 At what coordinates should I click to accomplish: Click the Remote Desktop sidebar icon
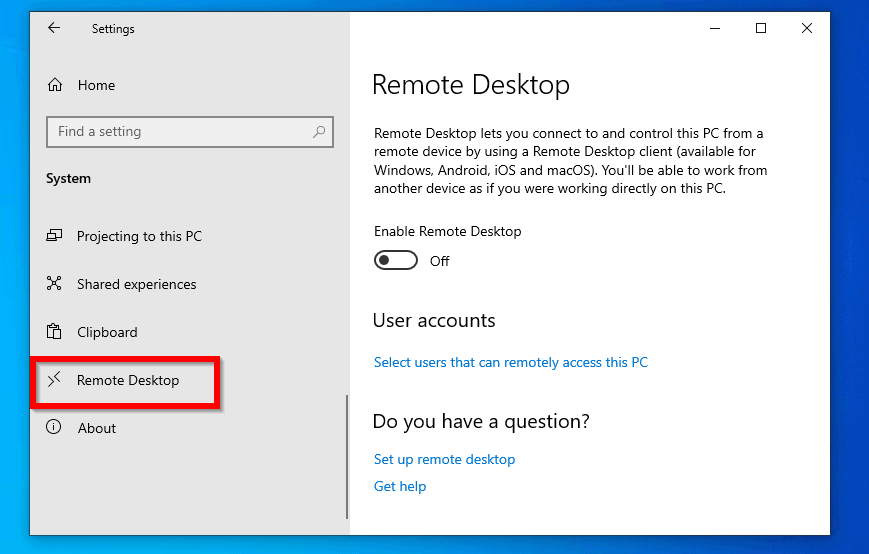[x=54, y=379]
